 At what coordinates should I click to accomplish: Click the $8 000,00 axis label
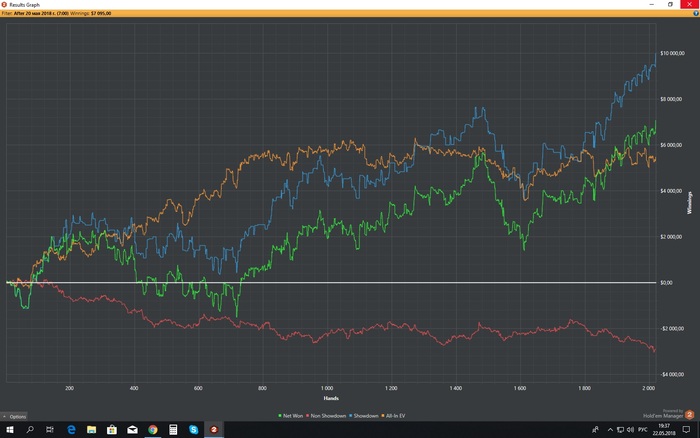[671, 99]
